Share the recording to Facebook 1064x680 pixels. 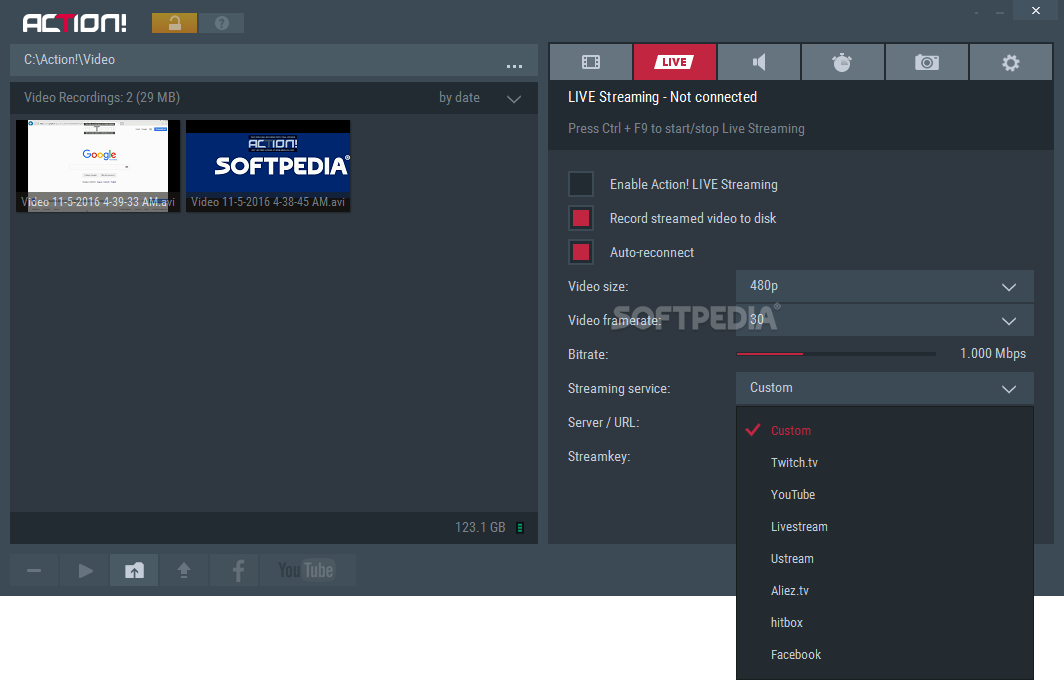(x=235, y=570)
